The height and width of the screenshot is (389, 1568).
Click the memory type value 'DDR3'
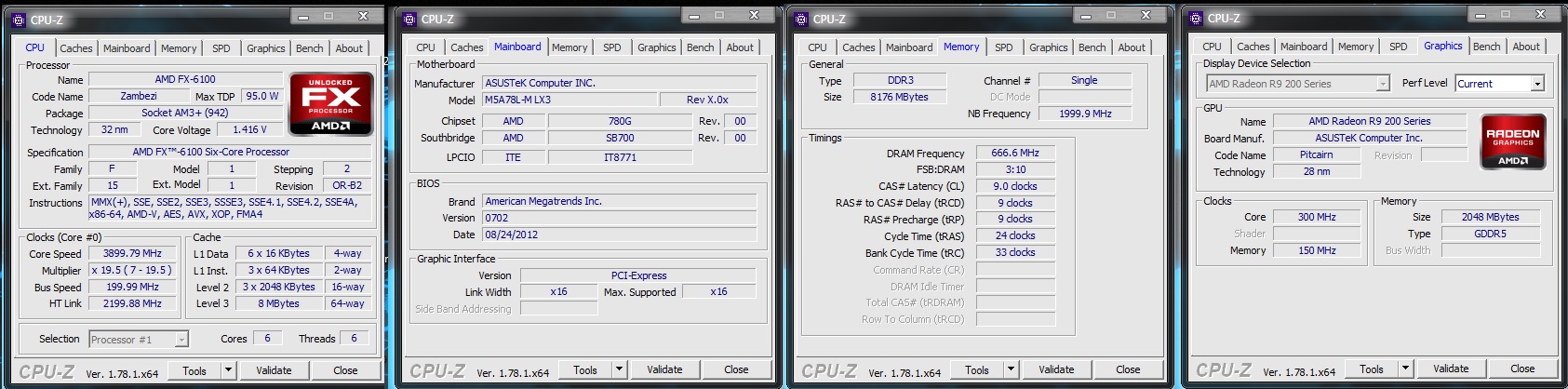click(x=901, y=80)
